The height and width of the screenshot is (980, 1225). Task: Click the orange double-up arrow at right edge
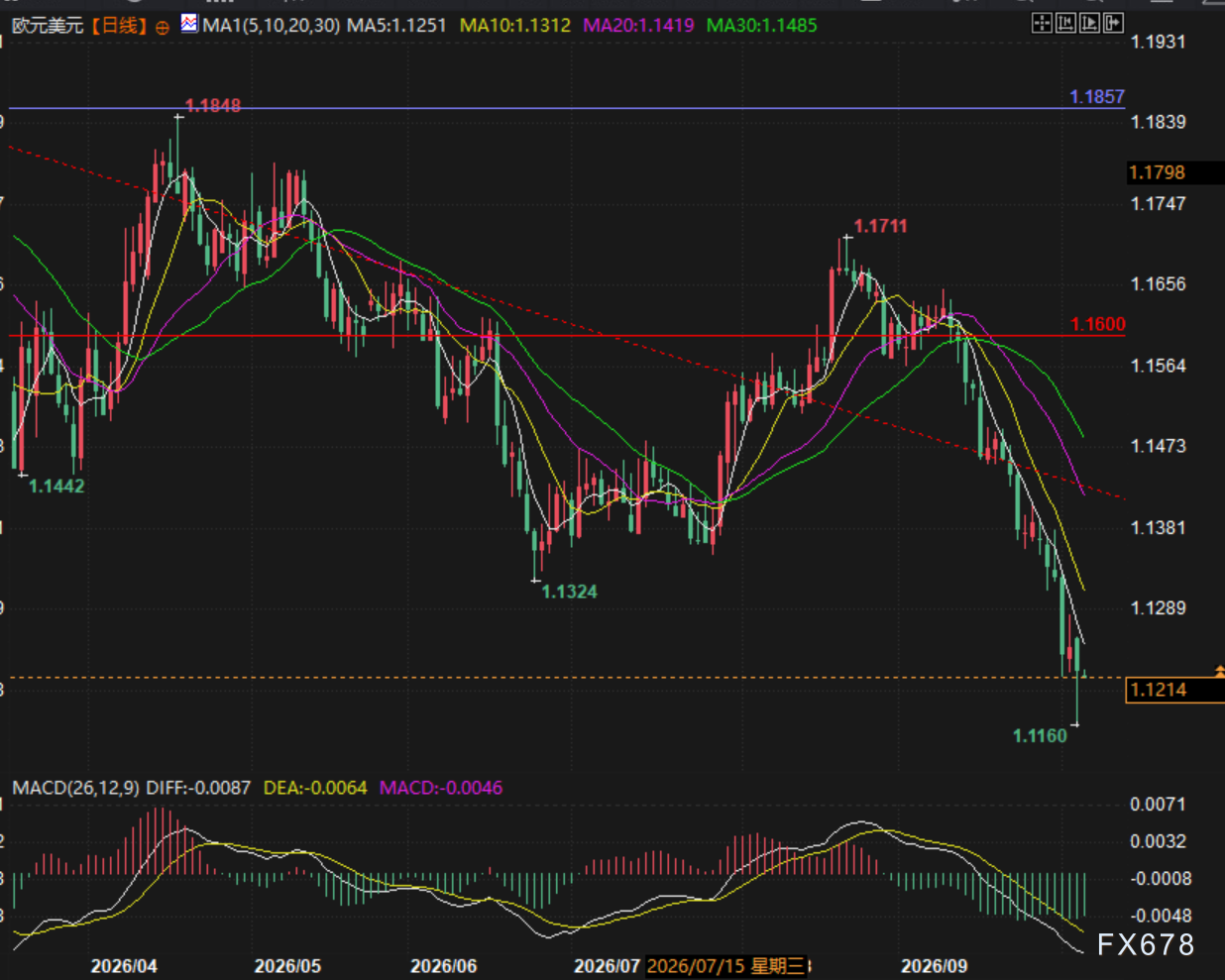click(1219, 672)
